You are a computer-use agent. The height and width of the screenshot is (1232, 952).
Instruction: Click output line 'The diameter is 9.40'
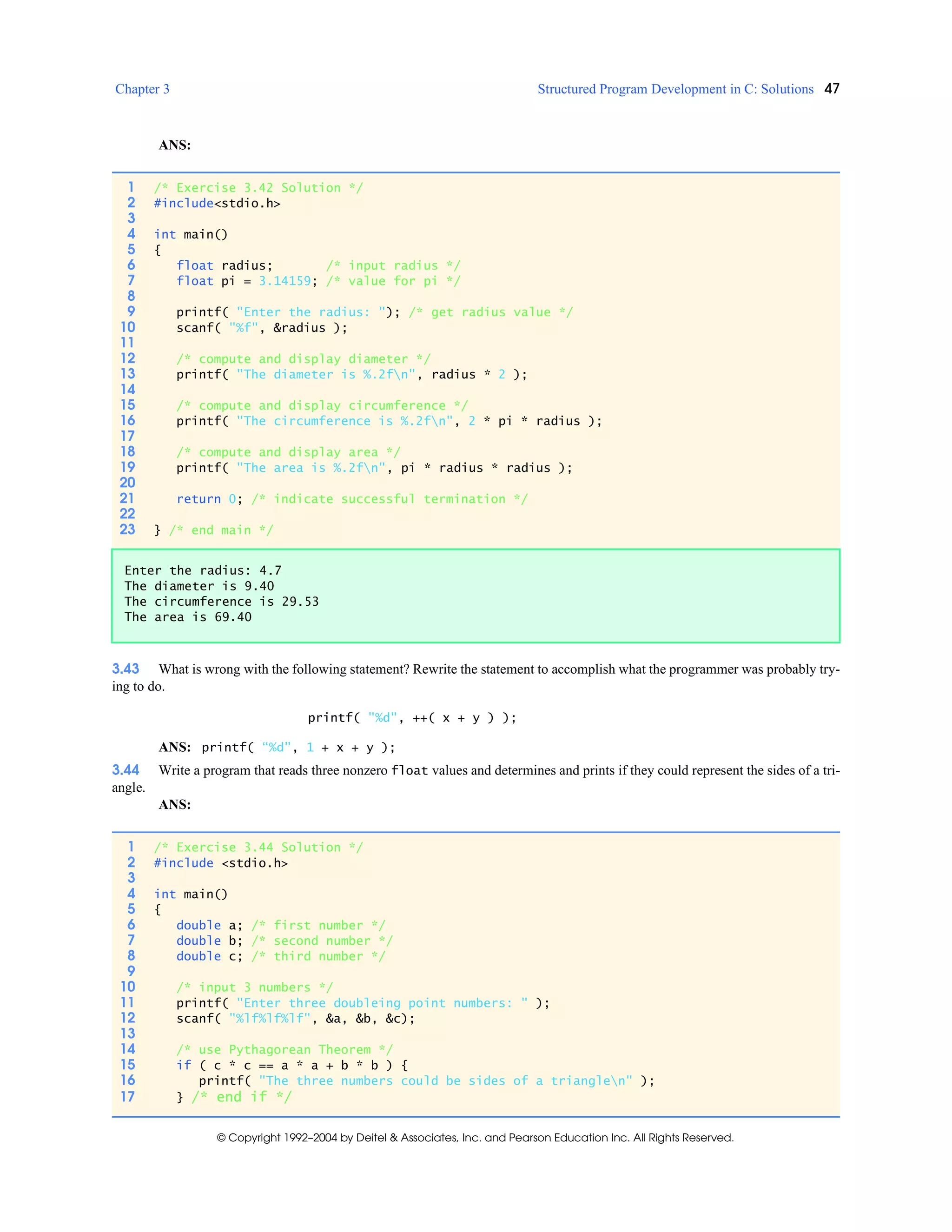pyautogui.click(x=199, y=586)
